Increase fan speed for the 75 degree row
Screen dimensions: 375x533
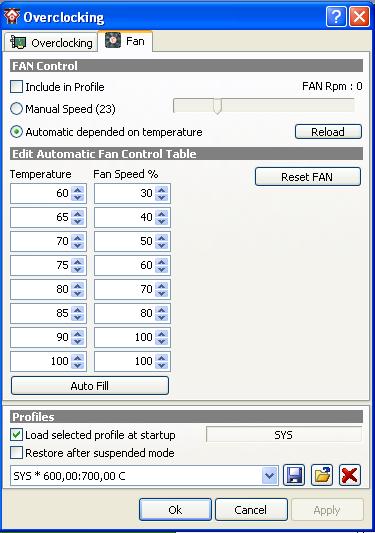pyautogui.click(x=161, y=262)
